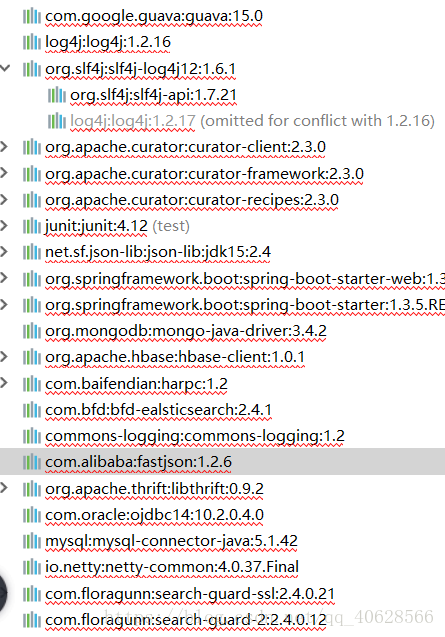Expand the hbase-client:1.0.1 dependency node
The width and height of the screenshot is (445, 637).
4,357
